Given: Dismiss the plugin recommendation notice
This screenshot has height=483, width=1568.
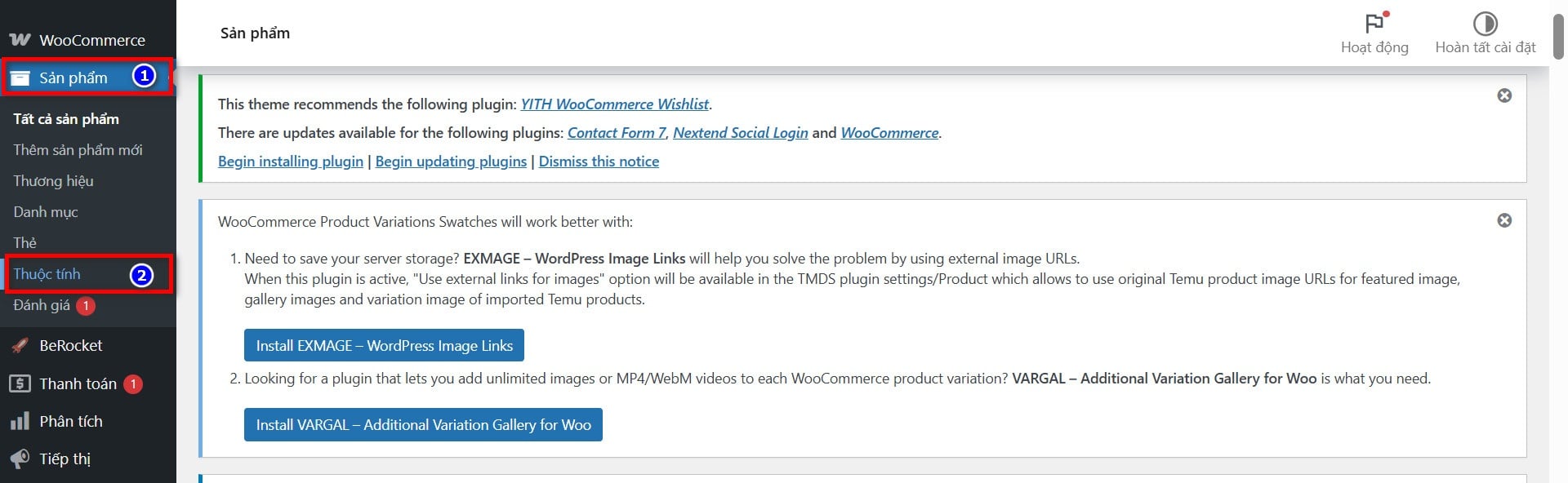Looking at the screenshot, I should click(1504, 96).
